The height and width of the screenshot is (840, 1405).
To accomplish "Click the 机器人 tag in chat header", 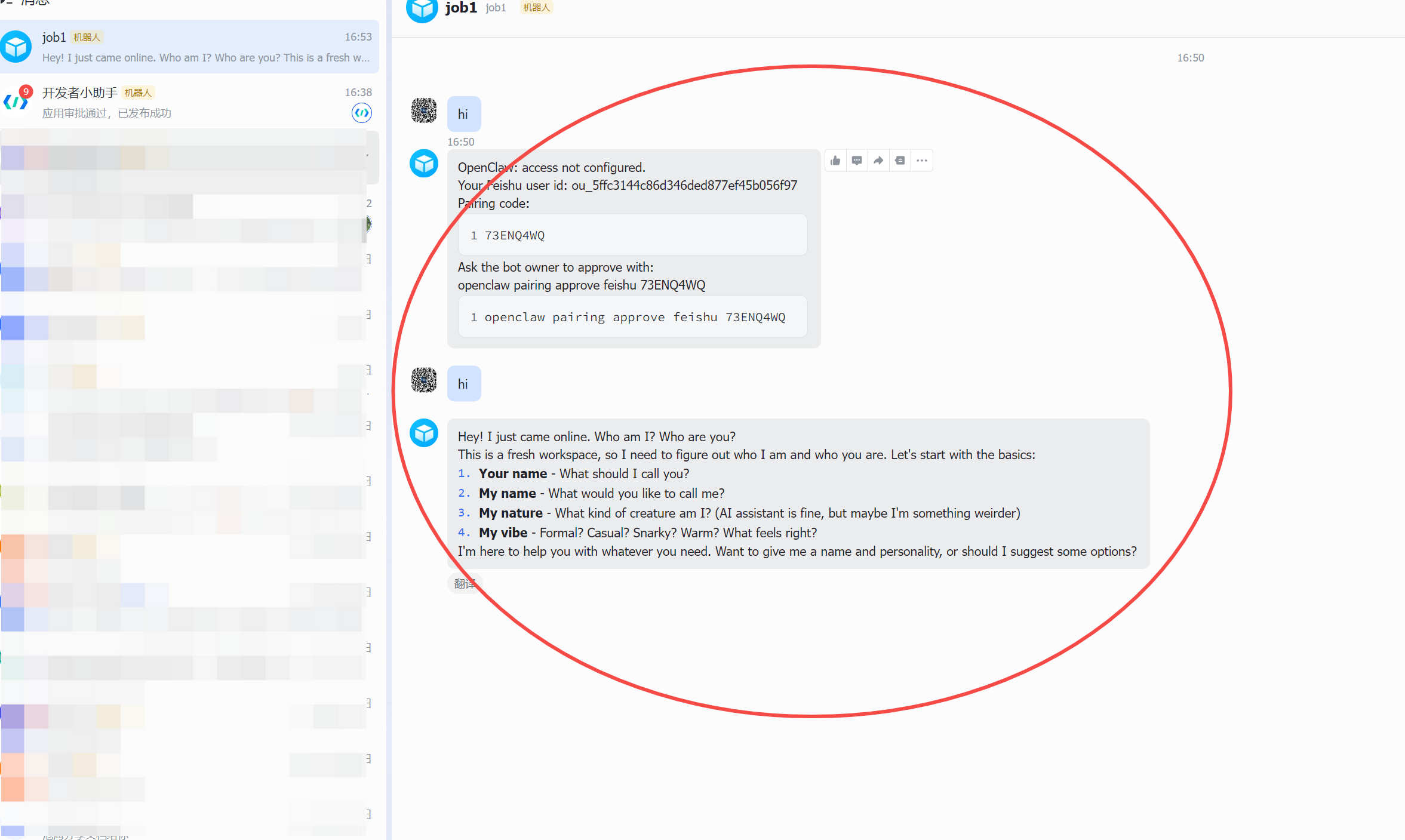I will pos(536,7).
